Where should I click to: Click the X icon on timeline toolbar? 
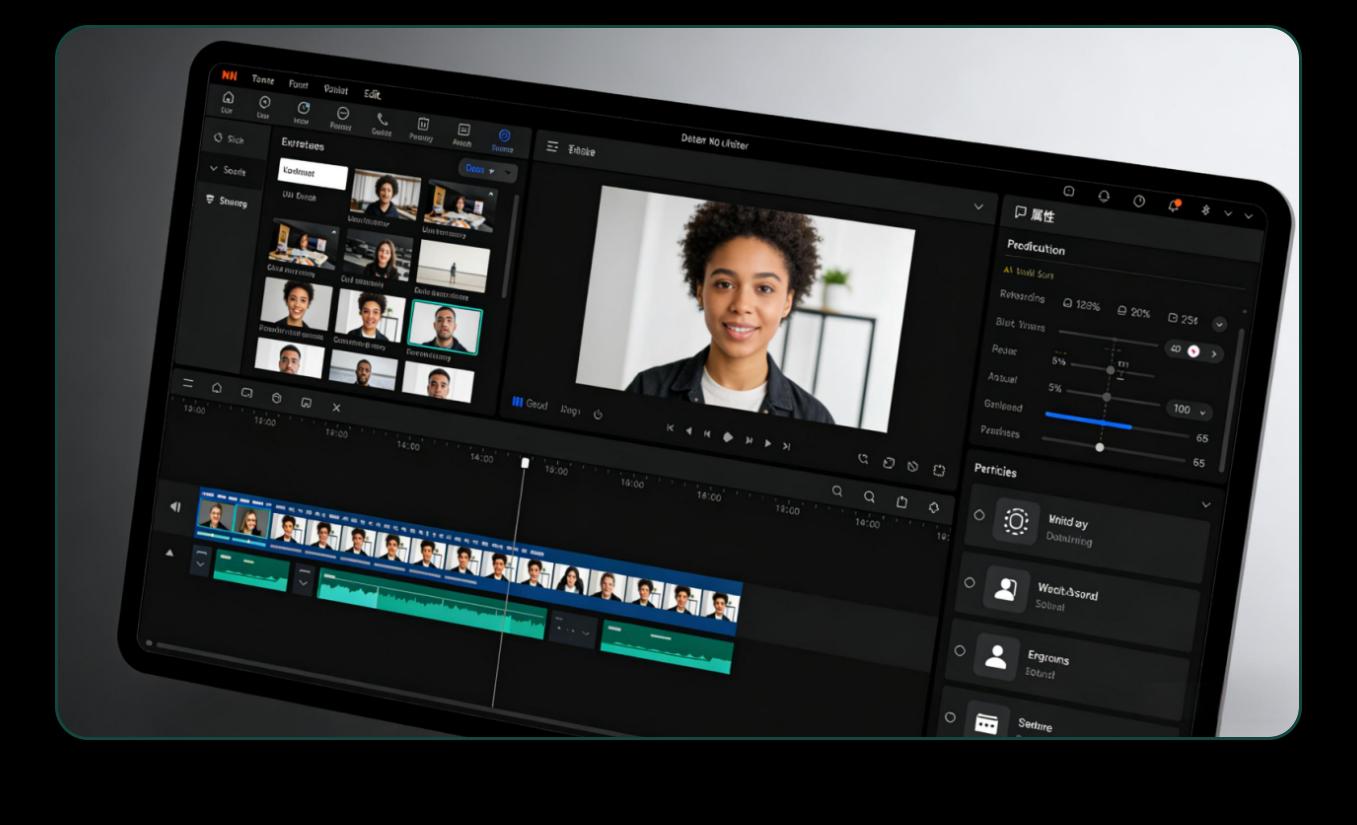pos(336,407)
